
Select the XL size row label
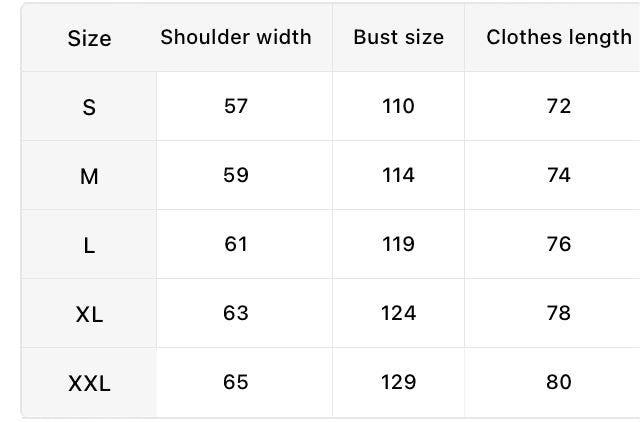click(x=89, y=315)
